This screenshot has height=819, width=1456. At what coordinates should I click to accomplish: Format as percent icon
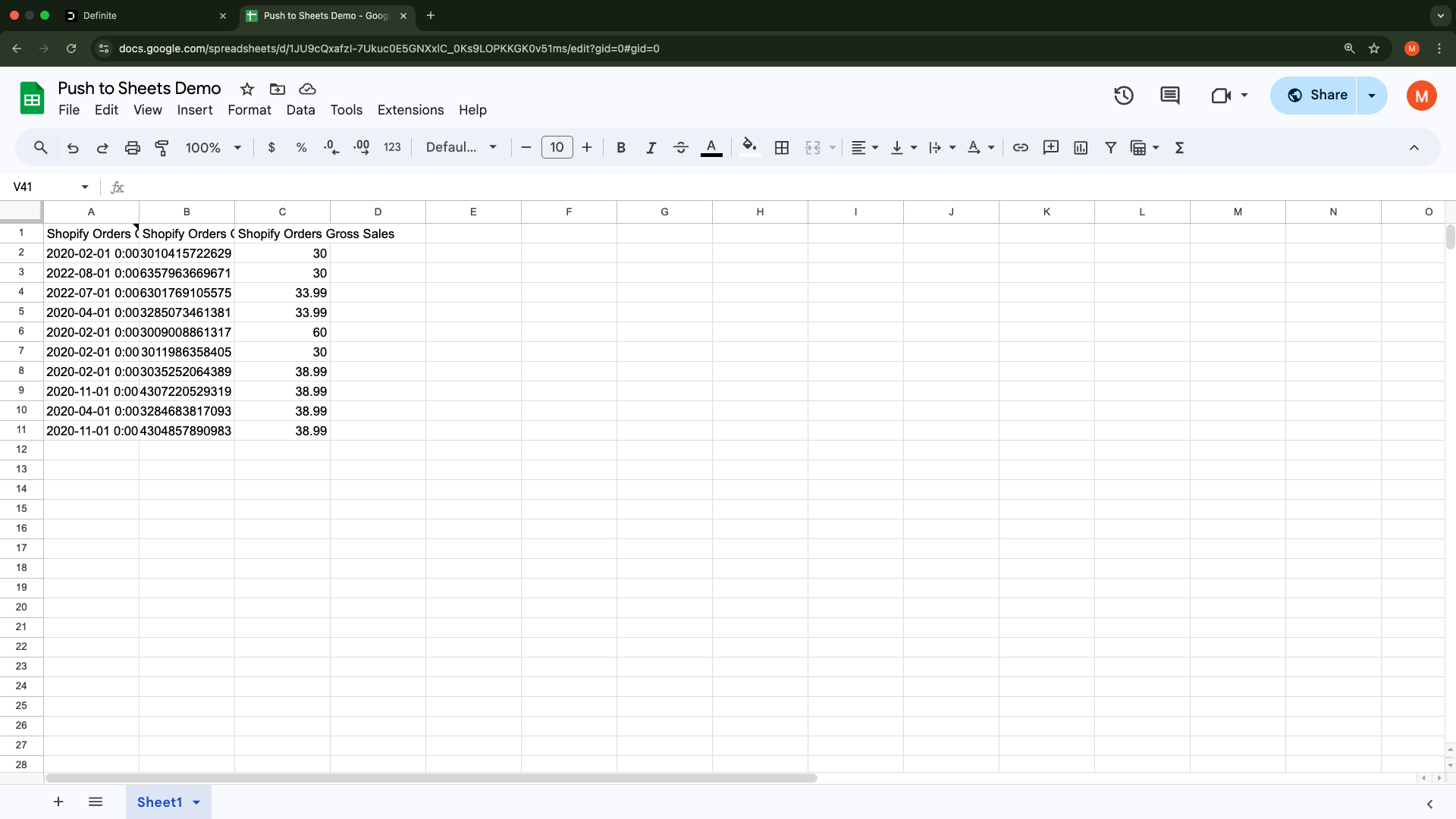tap(301, 148)
